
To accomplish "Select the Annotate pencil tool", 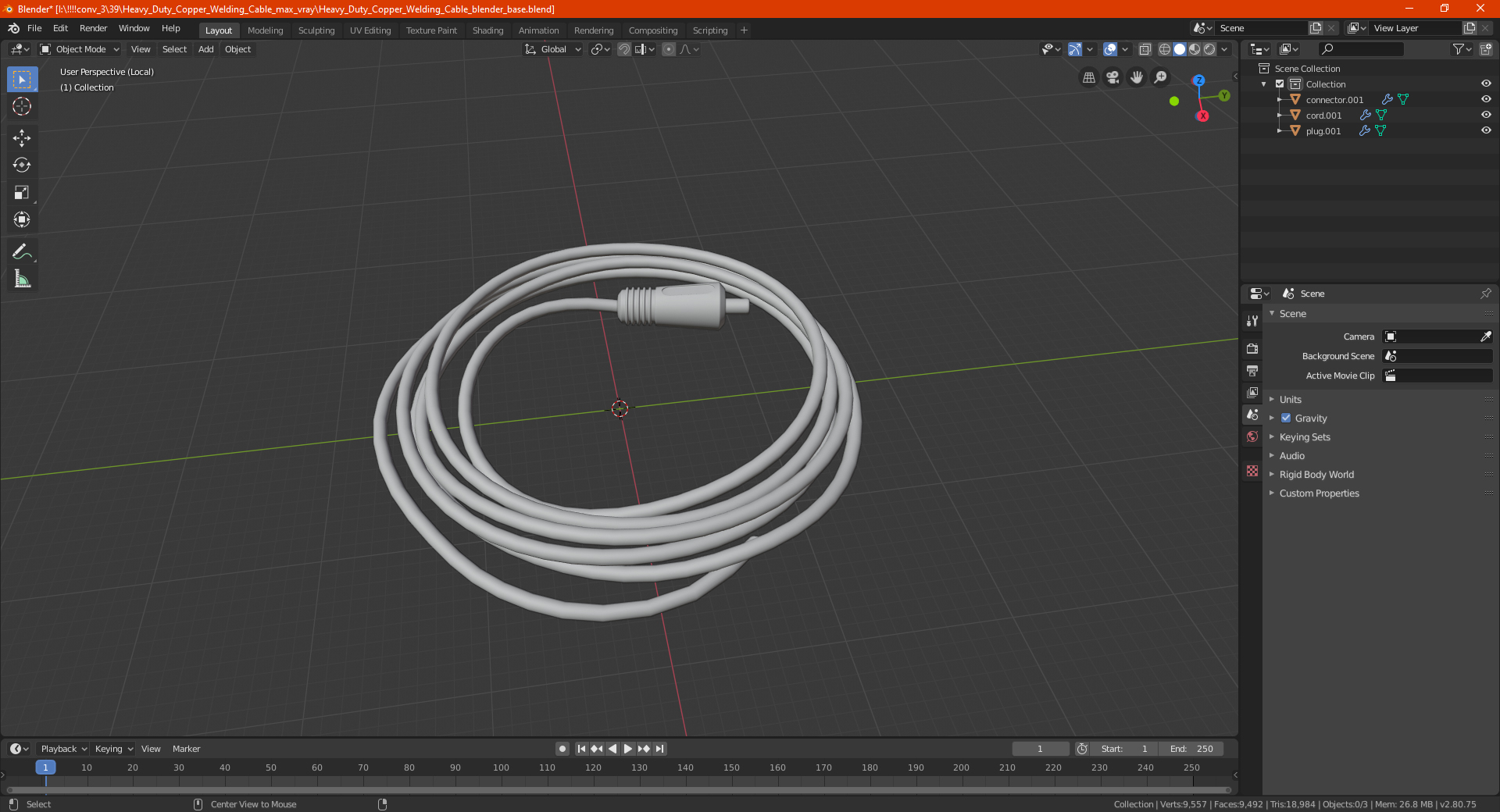I will 22,252.
